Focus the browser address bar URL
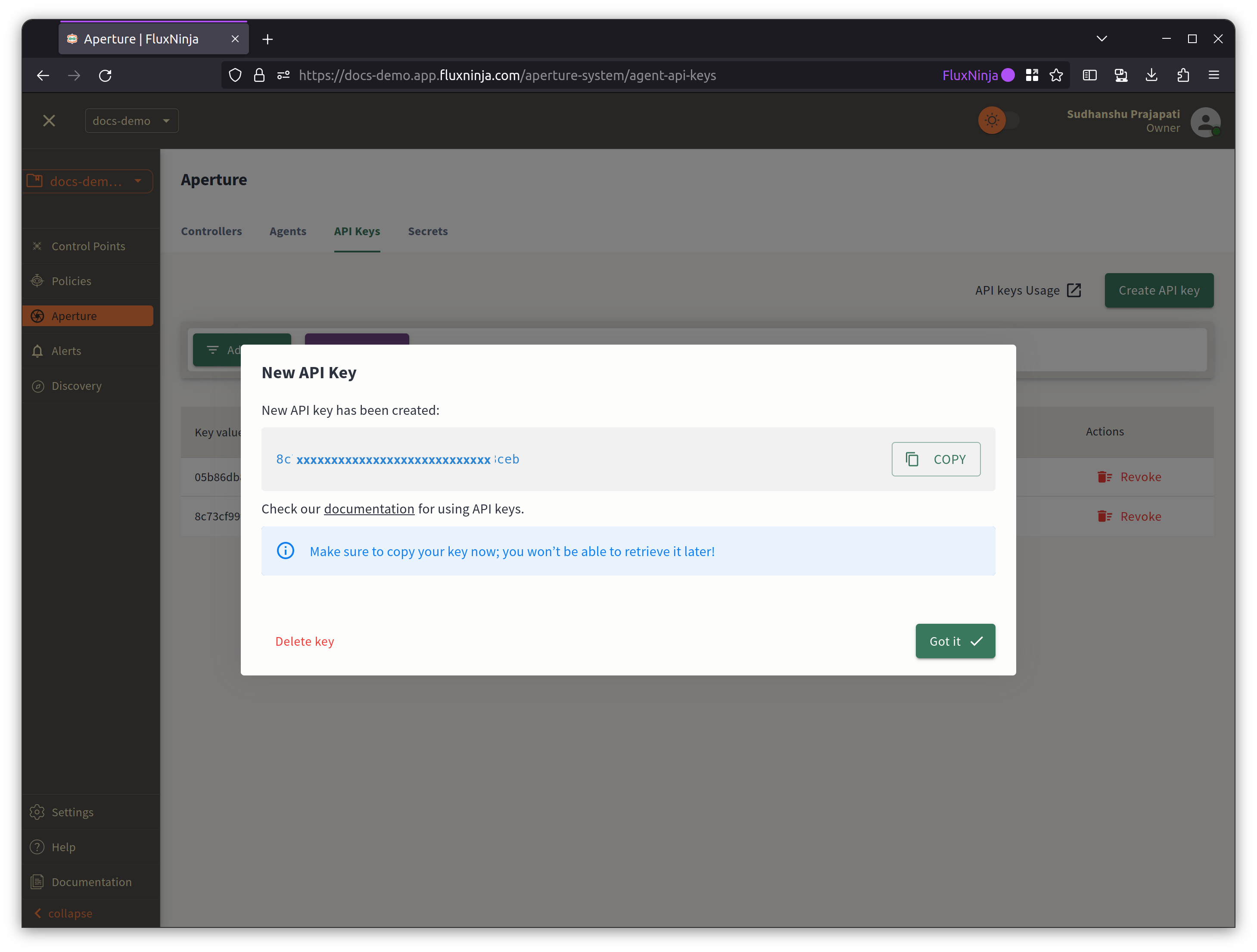 [507, 75]
